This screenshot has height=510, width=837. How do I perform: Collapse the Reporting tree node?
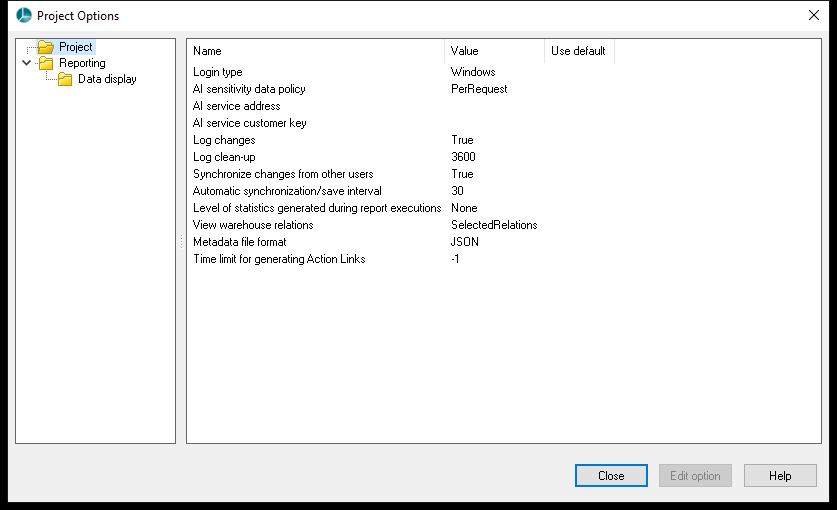26,63
